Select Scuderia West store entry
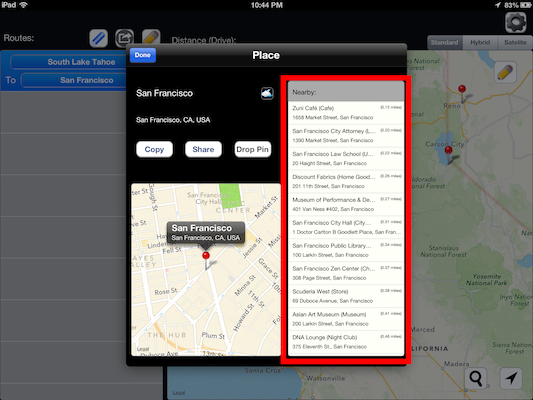This screenshot has width=533, height=400. tap(346, 296)
